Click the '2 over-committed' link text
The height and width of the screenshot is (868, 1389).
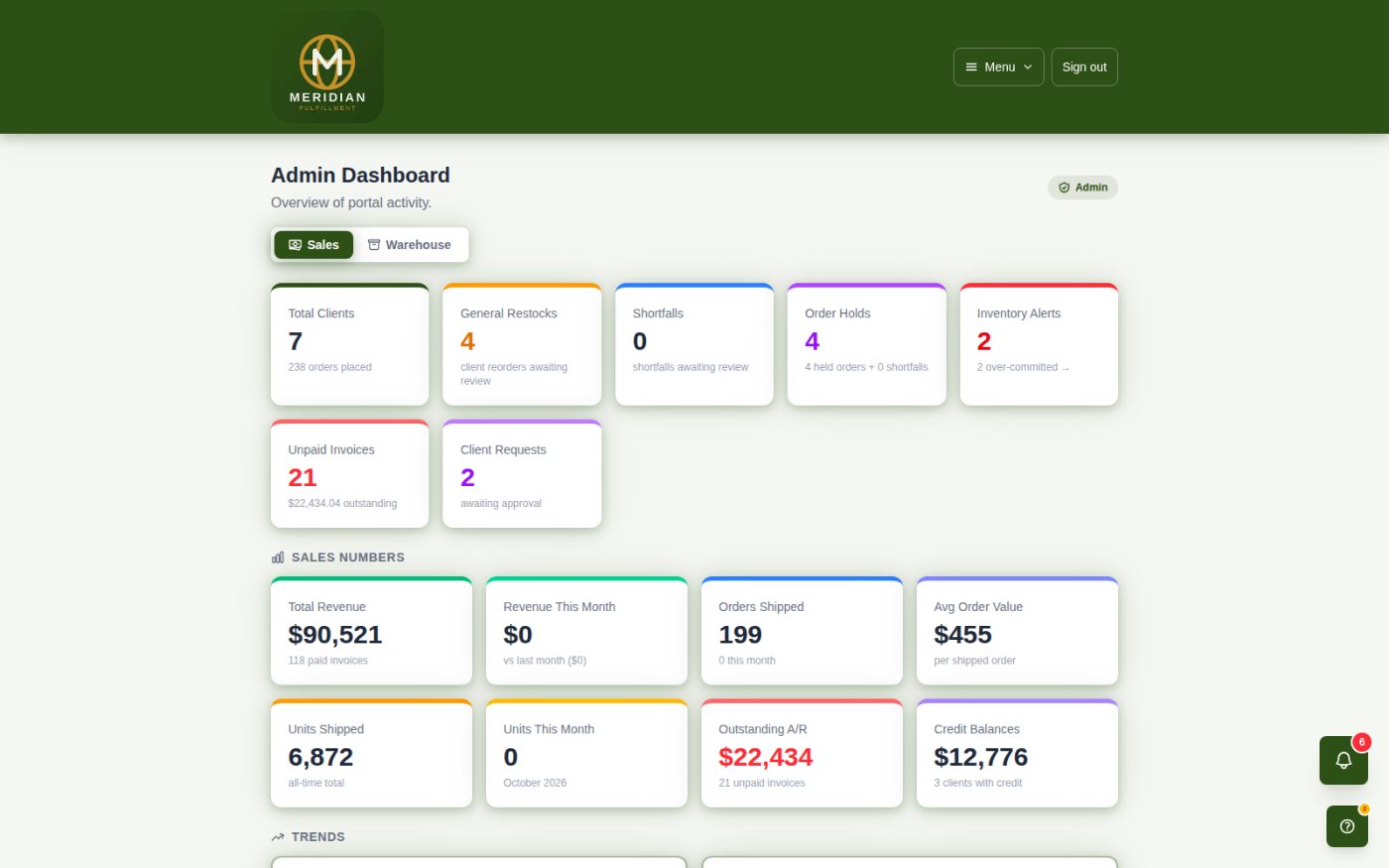coord(1023,367)
